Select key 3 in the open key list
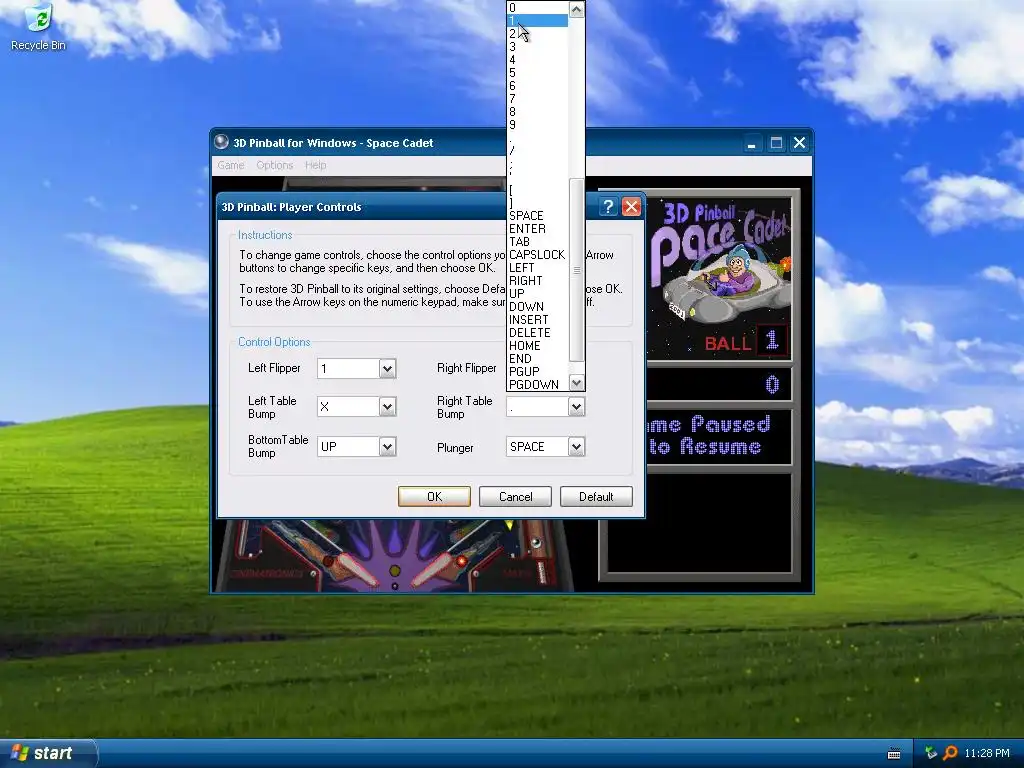This screenshot has height=768, width=1024. 537,47
